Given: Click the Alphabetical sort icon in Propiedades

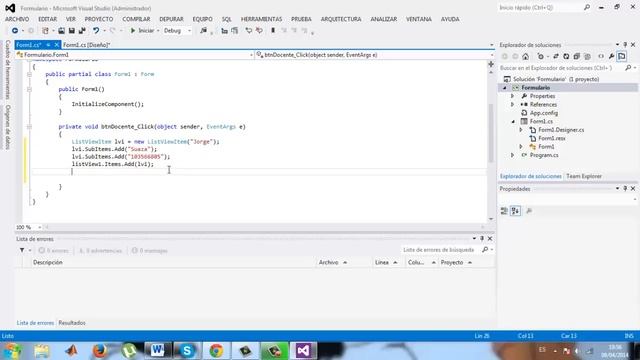Looking at the screenshot, I should coord(516,211).
